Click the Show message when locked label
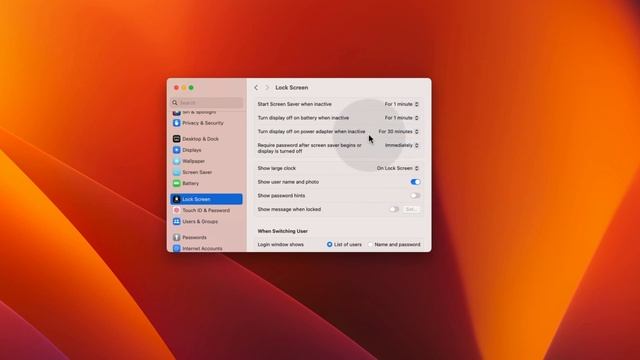The height and width of the screenshot is (360, 640). [x=289, y=209]
